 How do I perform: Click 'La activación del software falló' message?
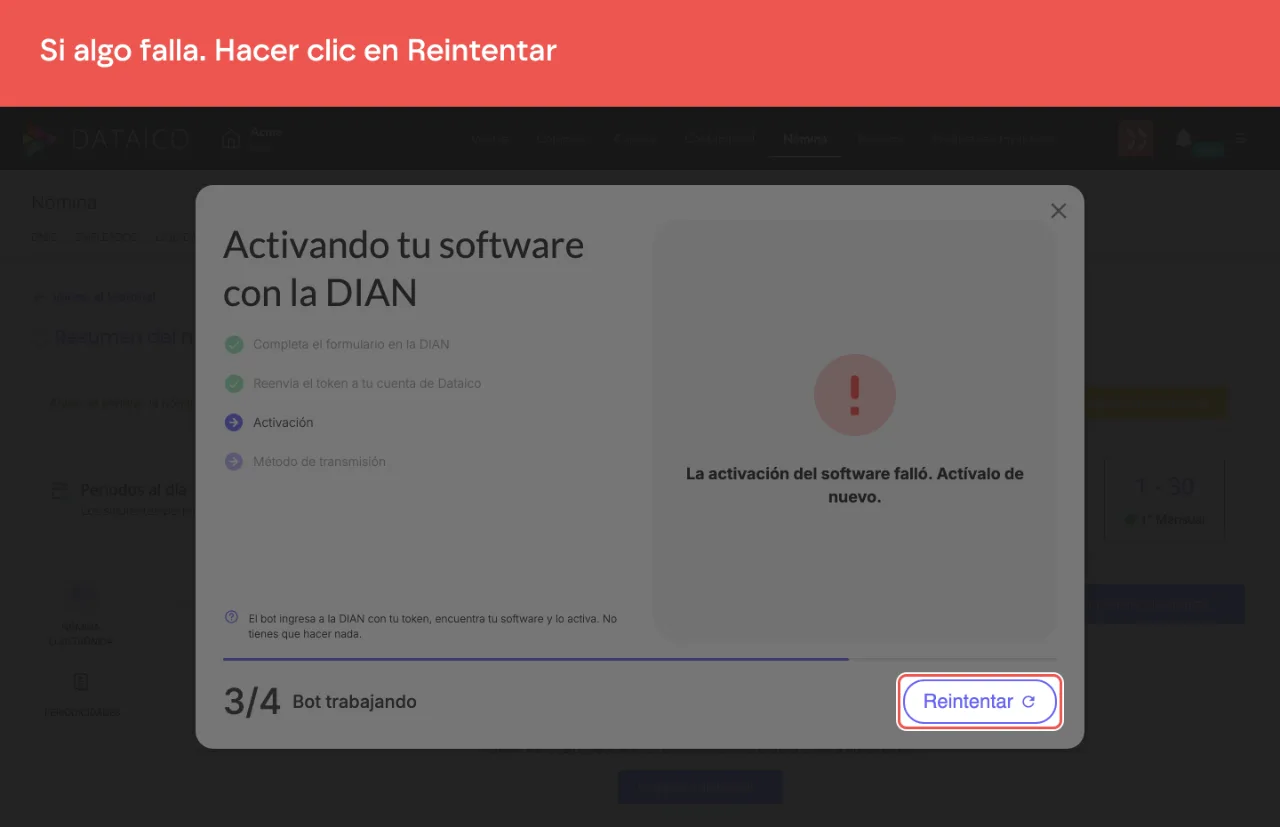point(855,485)
